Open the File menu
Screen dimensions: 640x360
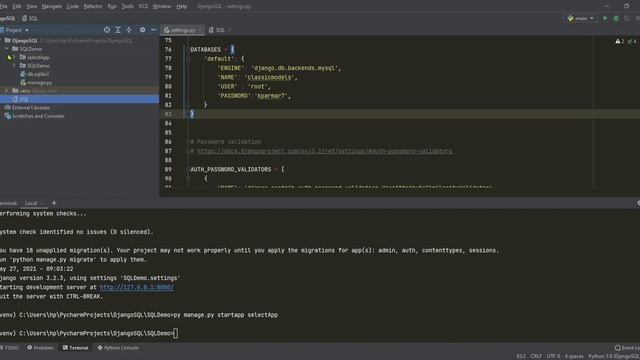pos(3,6)
